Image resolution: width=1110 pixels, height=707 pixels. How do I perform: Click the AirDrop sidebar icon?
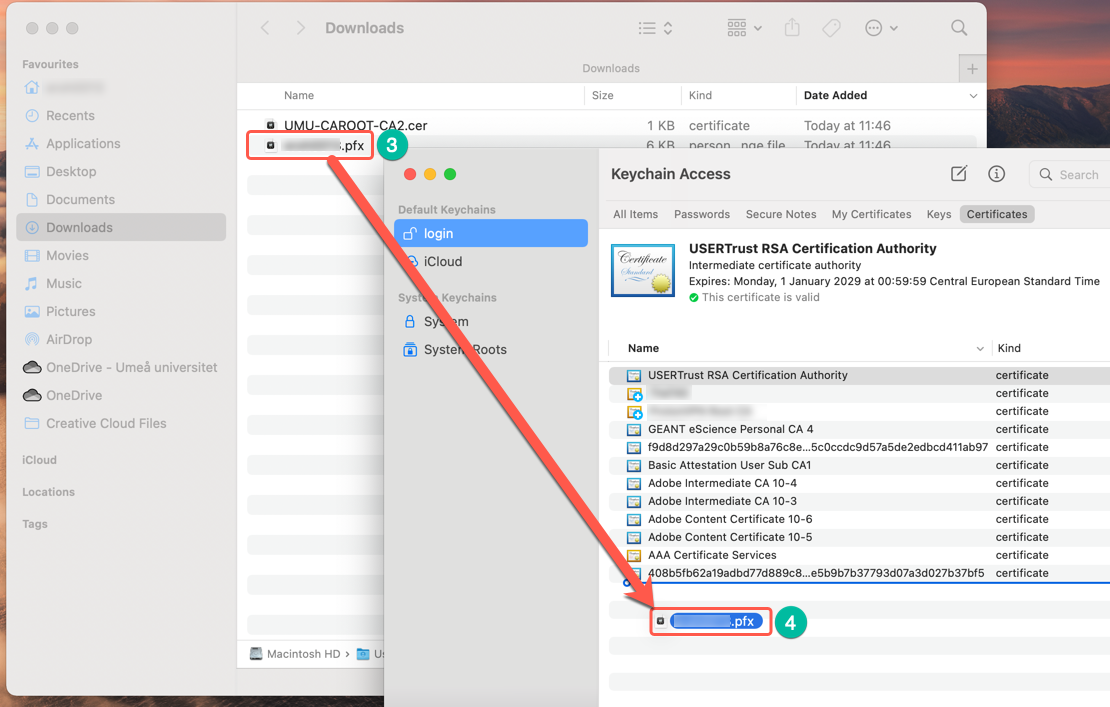coord(32,340)
